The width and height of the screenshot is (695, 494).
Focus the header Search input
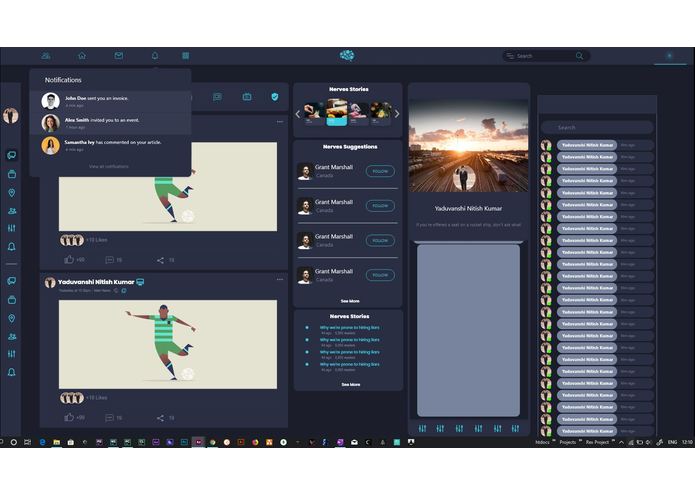pos(544,56)
